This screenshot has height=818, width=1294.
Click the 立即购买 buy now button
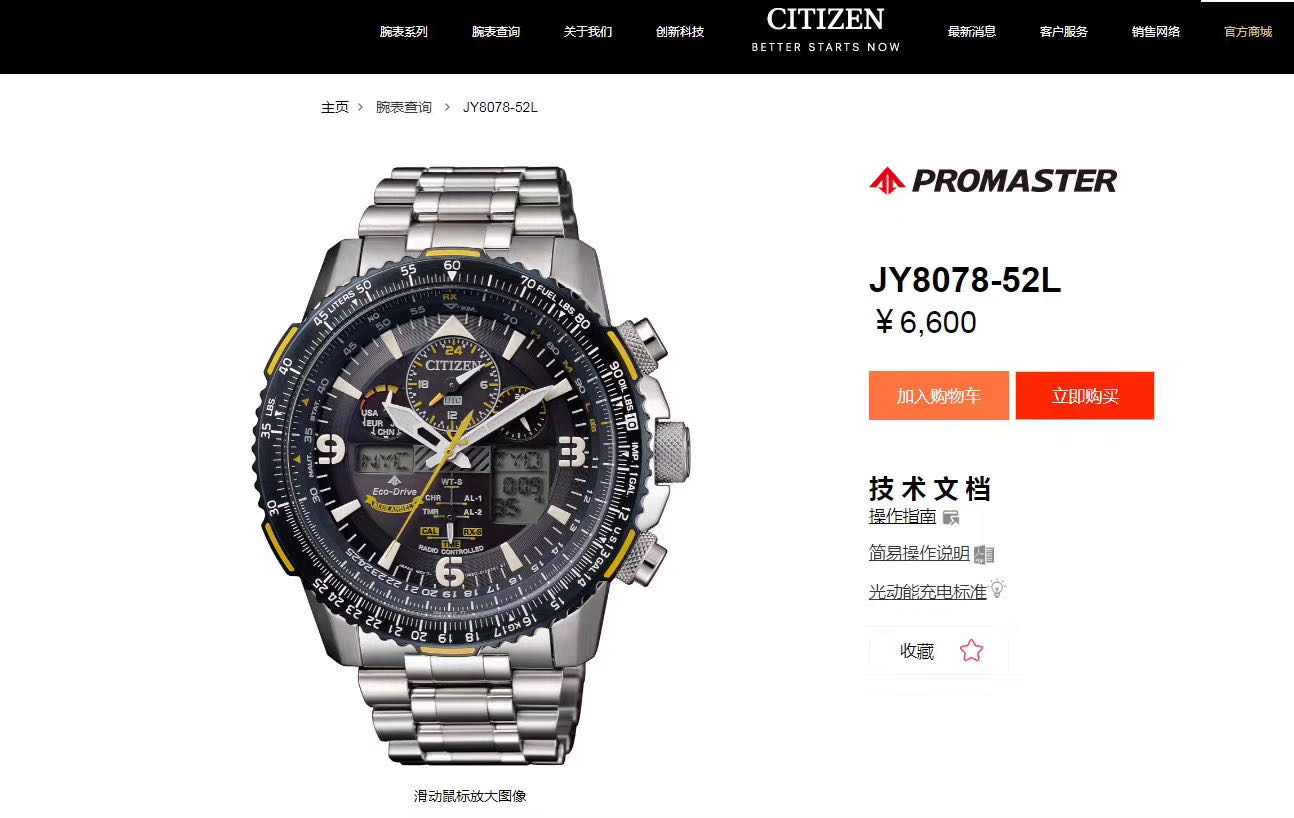point(1085,396)
